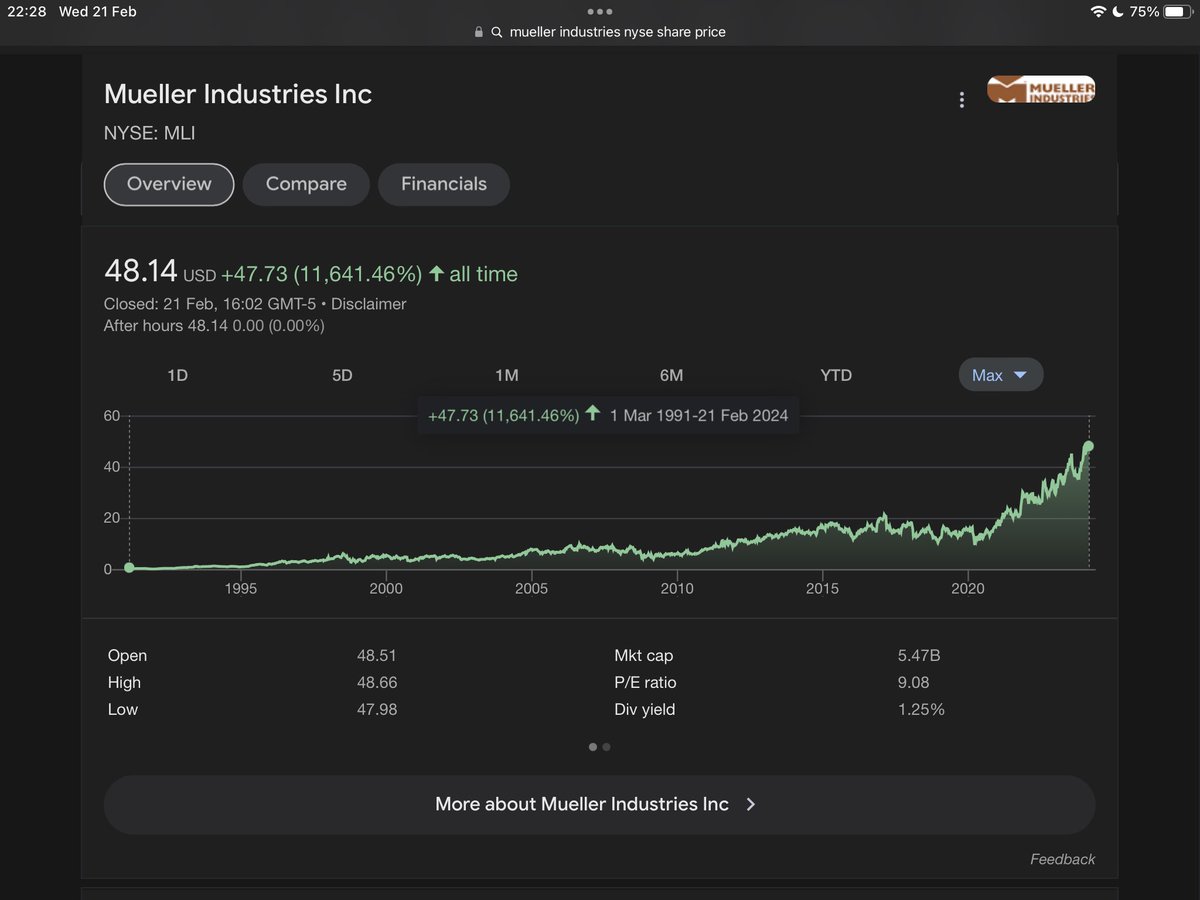Screen dimensions: 1200x900
Task: Tap the Mkt cap label
Action: (x=644, y=656)
